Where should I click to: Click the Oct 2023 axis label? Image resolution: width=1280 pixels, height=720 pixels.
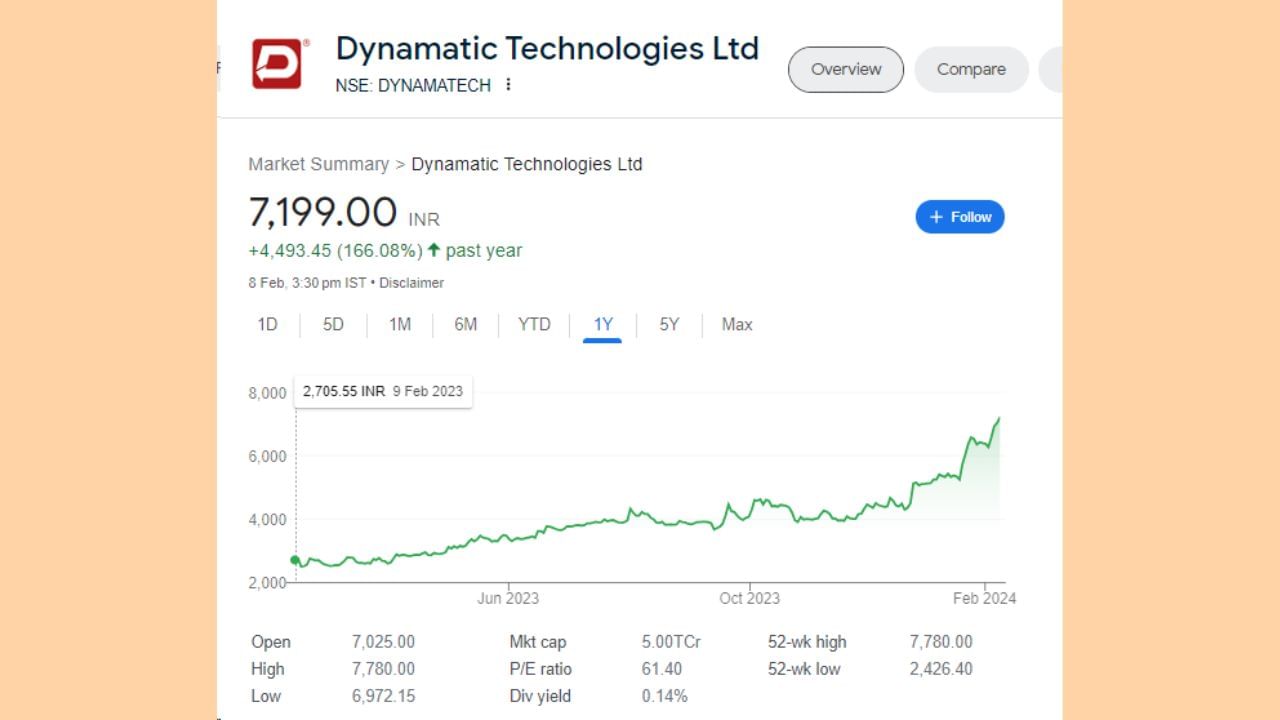750,598
